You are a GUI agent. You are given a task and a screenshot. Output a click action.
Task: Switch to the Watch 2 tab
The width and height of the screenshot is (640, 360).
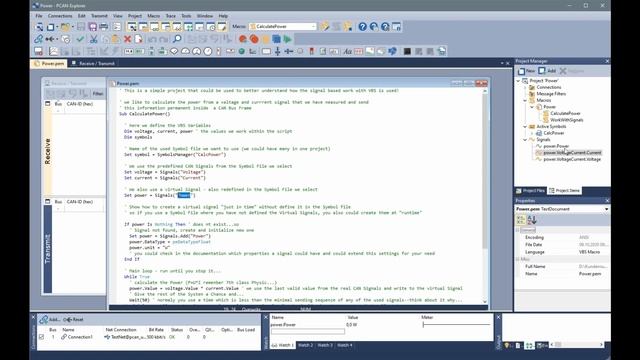coord(305,345)
